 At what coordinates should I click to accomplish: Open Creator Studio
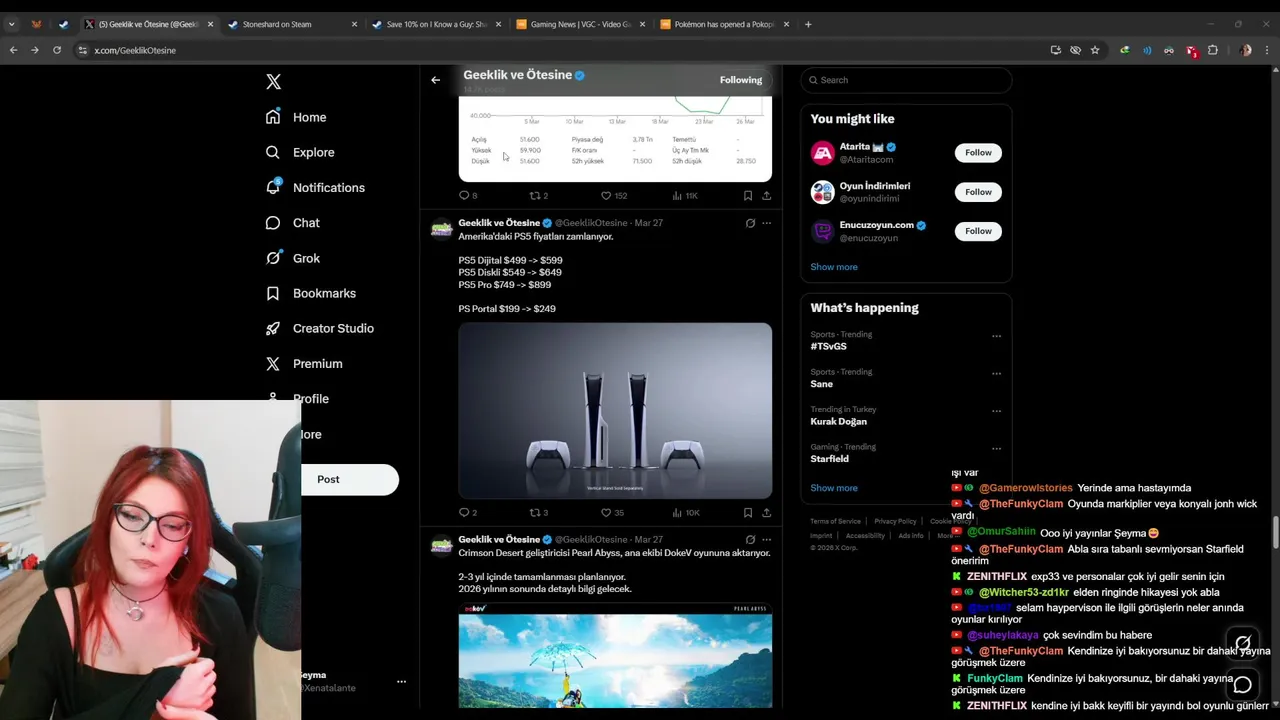tap(319, 328)
